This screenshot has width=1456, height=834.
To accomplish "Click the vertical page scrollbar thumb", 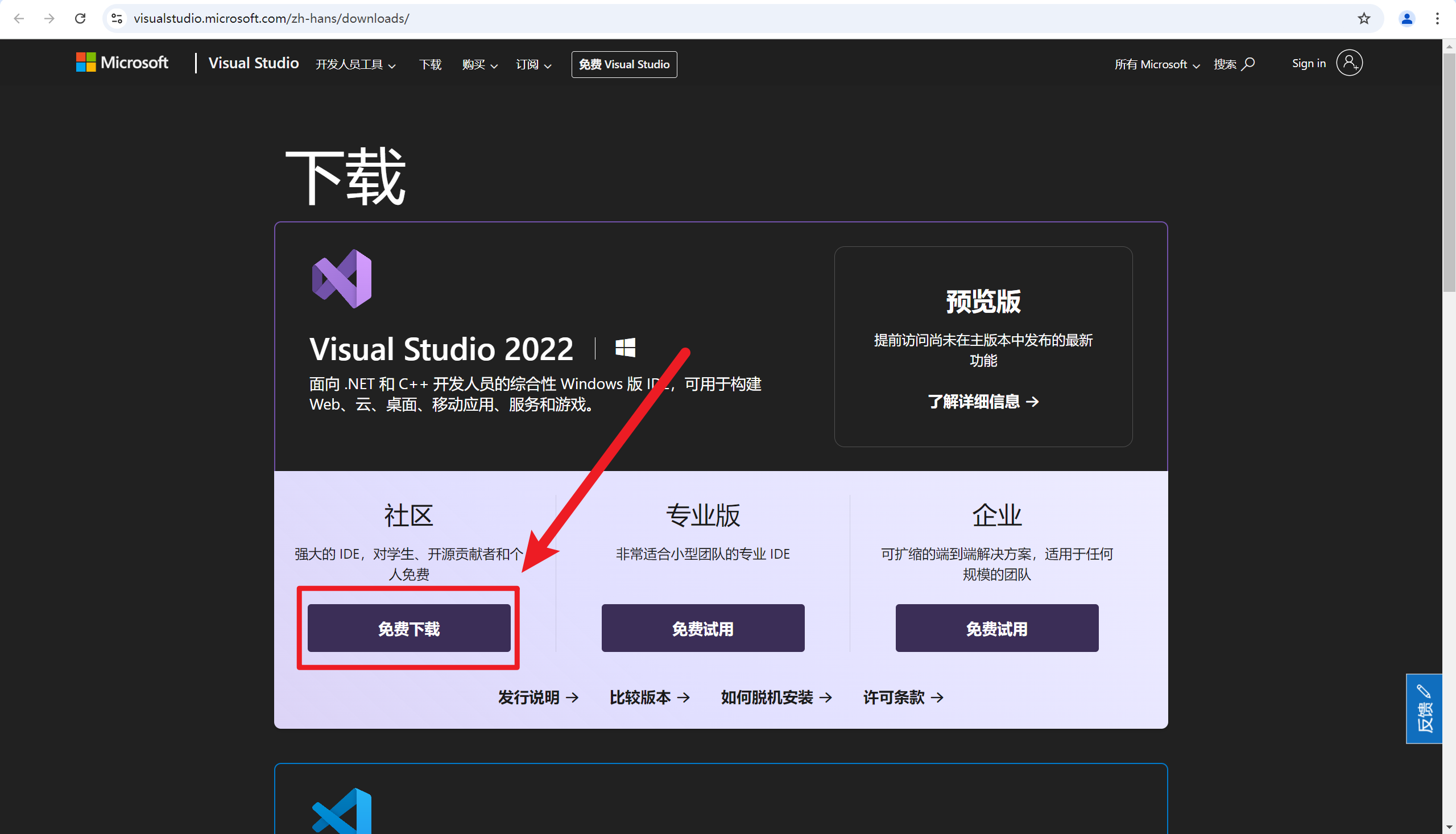I will click(x=1449, y=172).
